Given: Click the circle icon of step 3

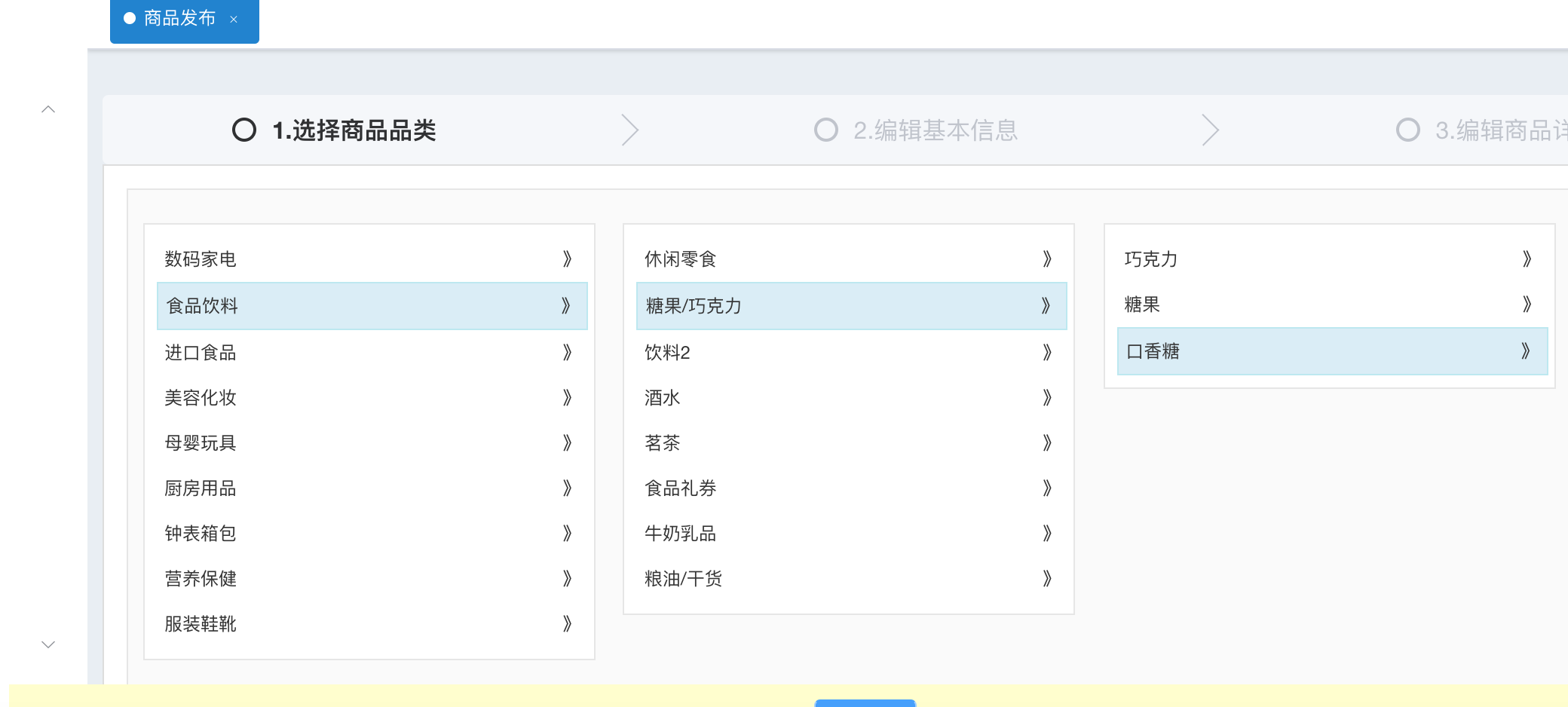Looking at the screenshot, I should tap(1408, 130).
